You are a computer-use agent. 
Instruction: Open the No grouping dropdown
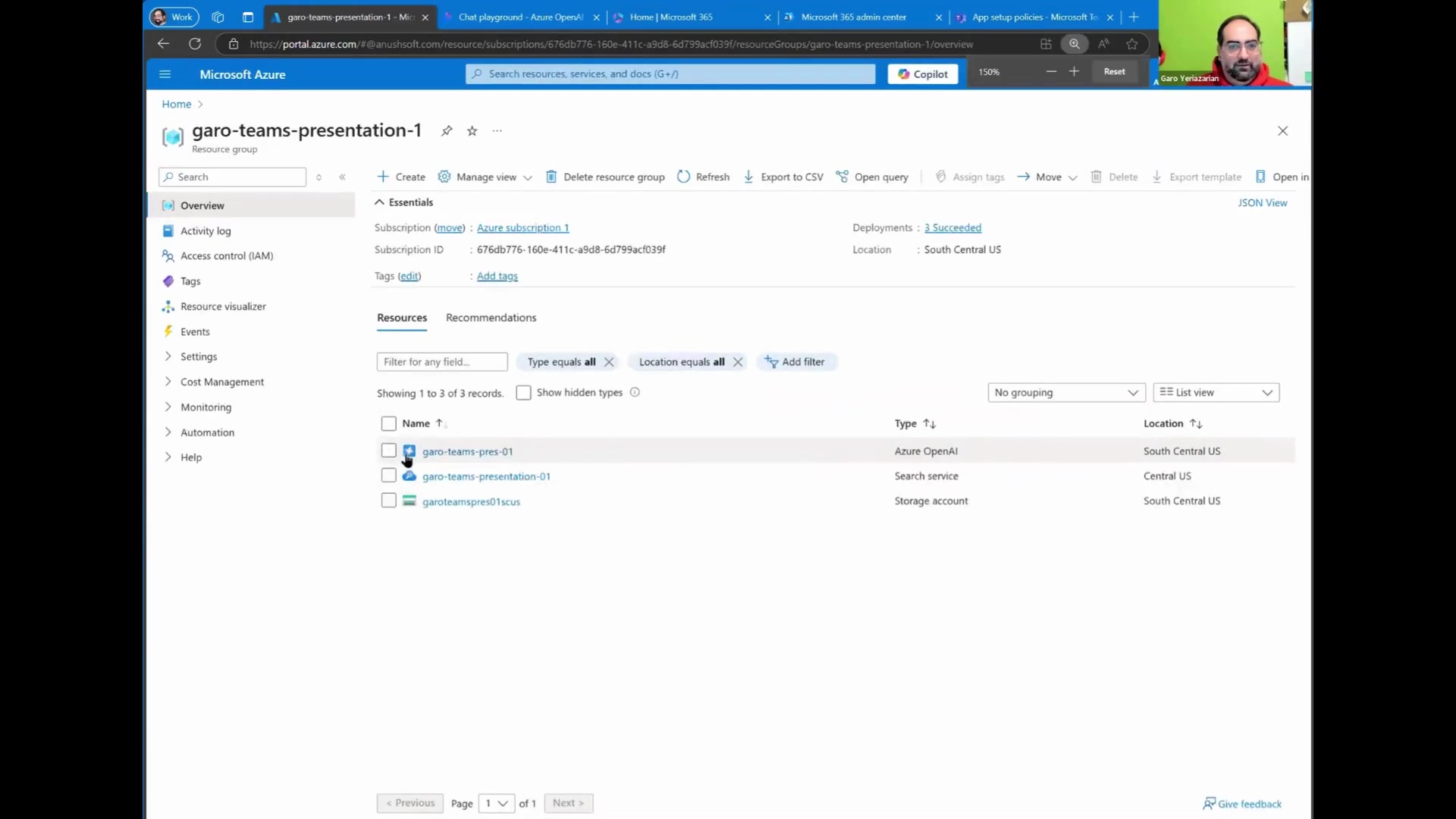click(1066, 393)
